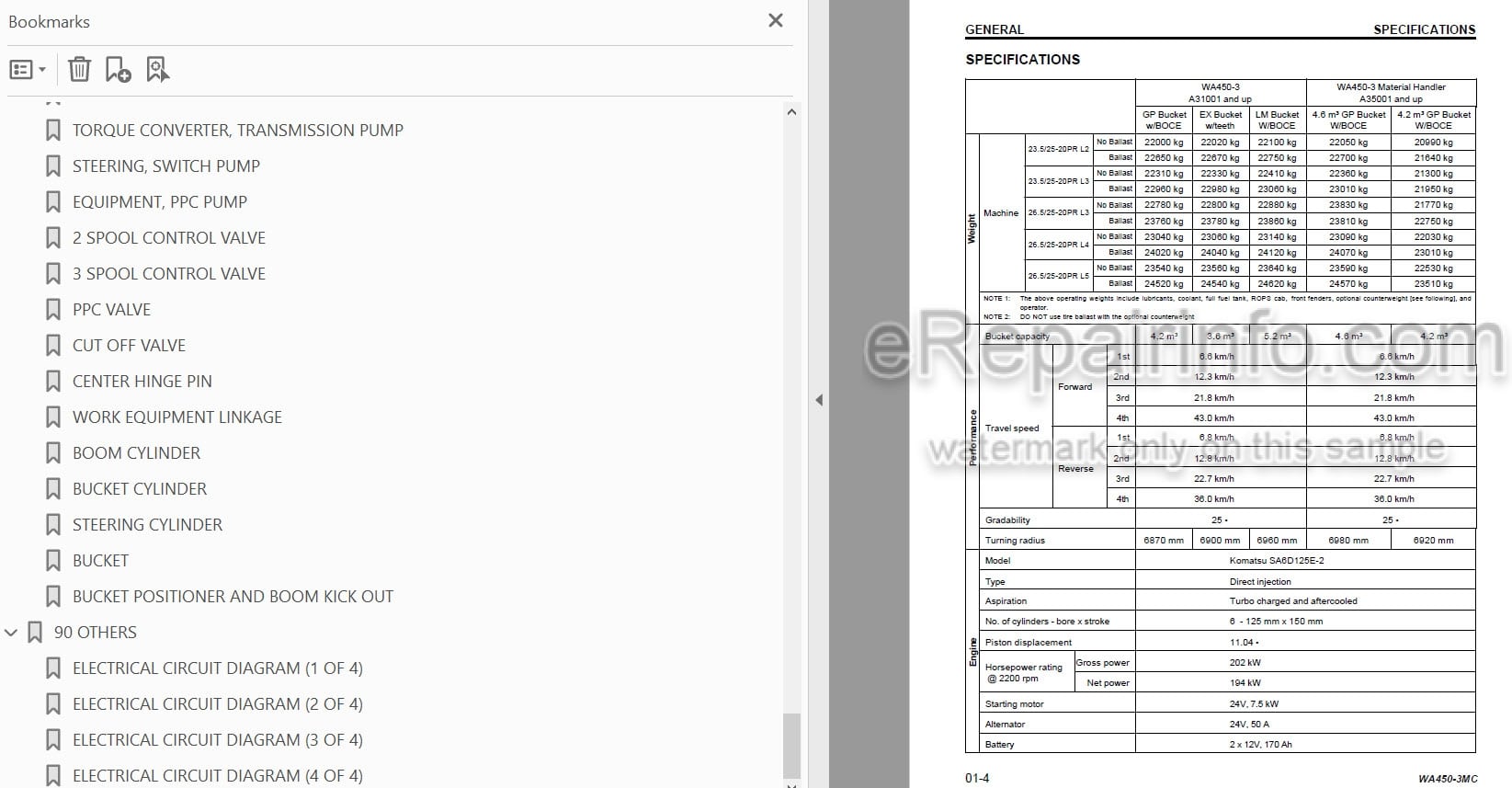The height and width of the screenshot is (788, 1512).
Task: Click bookmark icon beside ELECTRICAL CIRCUIT DIAGRAM (1 OF 4)
Action: coord(53,668)
